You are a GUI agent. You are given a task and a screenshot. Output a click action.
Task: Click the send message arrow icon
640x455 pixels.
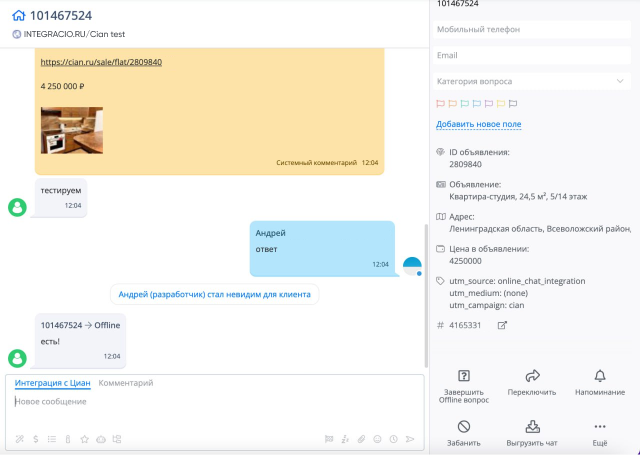(409, 439)
